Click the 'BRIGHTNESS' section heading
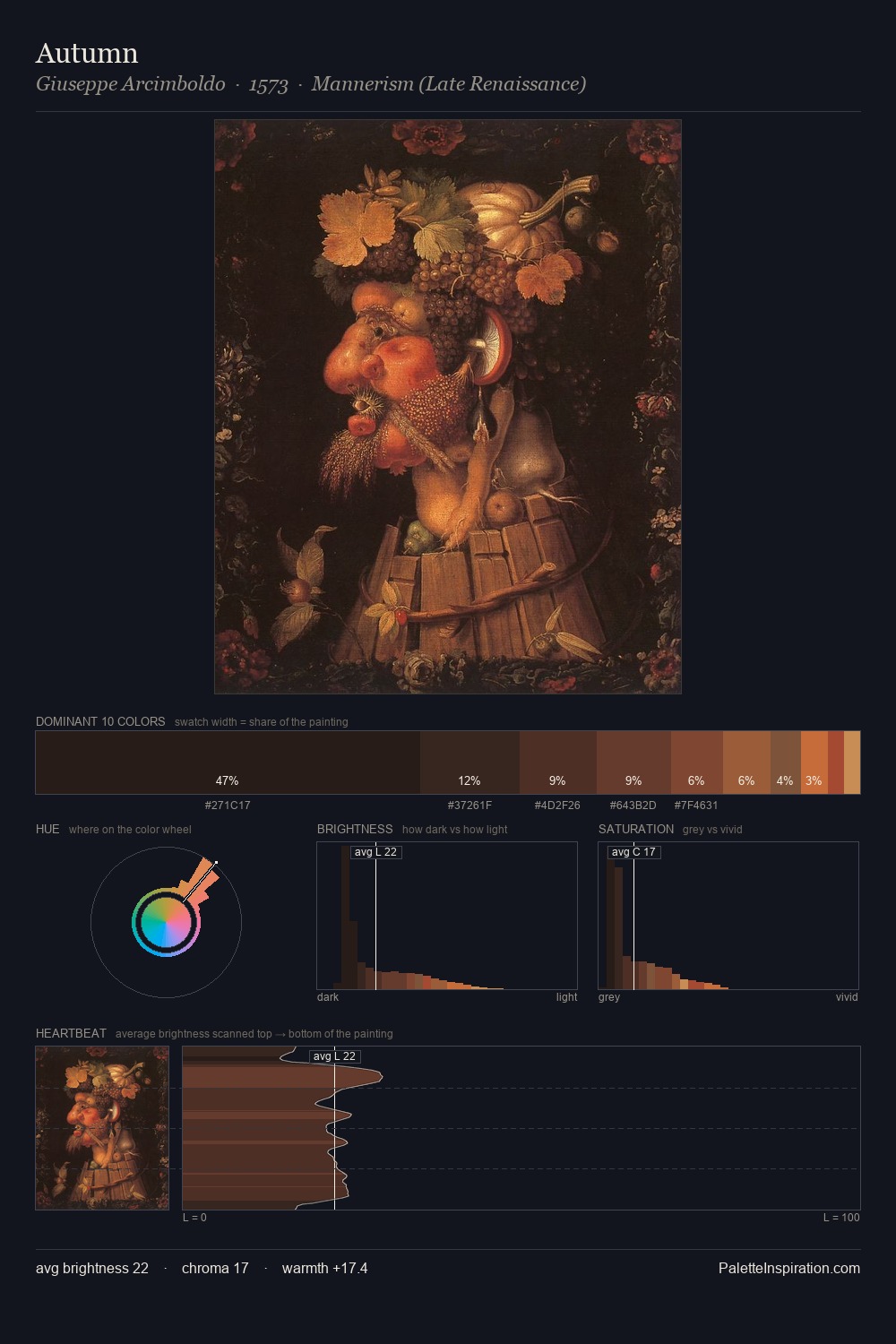This screenshot has height=1344, width=896. point(355,829)
